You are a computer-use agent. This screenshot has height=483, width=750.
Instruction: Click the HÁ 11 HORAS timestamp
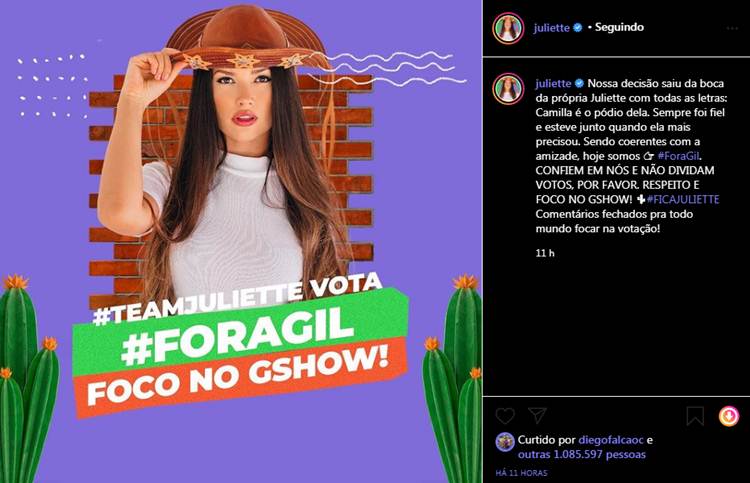[x=521, y=473]
